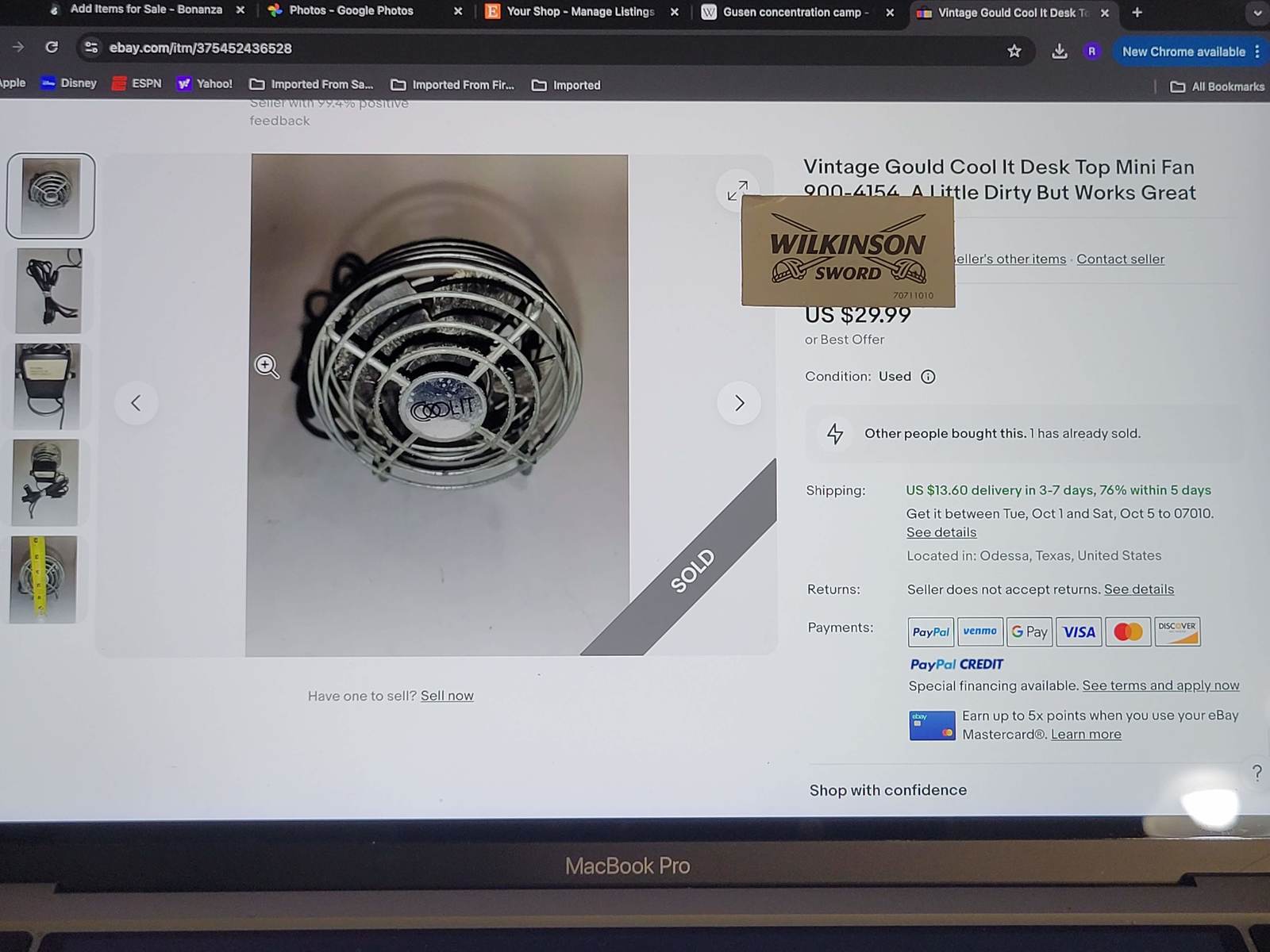Click the Visa payment icon

click(1079, 631)
